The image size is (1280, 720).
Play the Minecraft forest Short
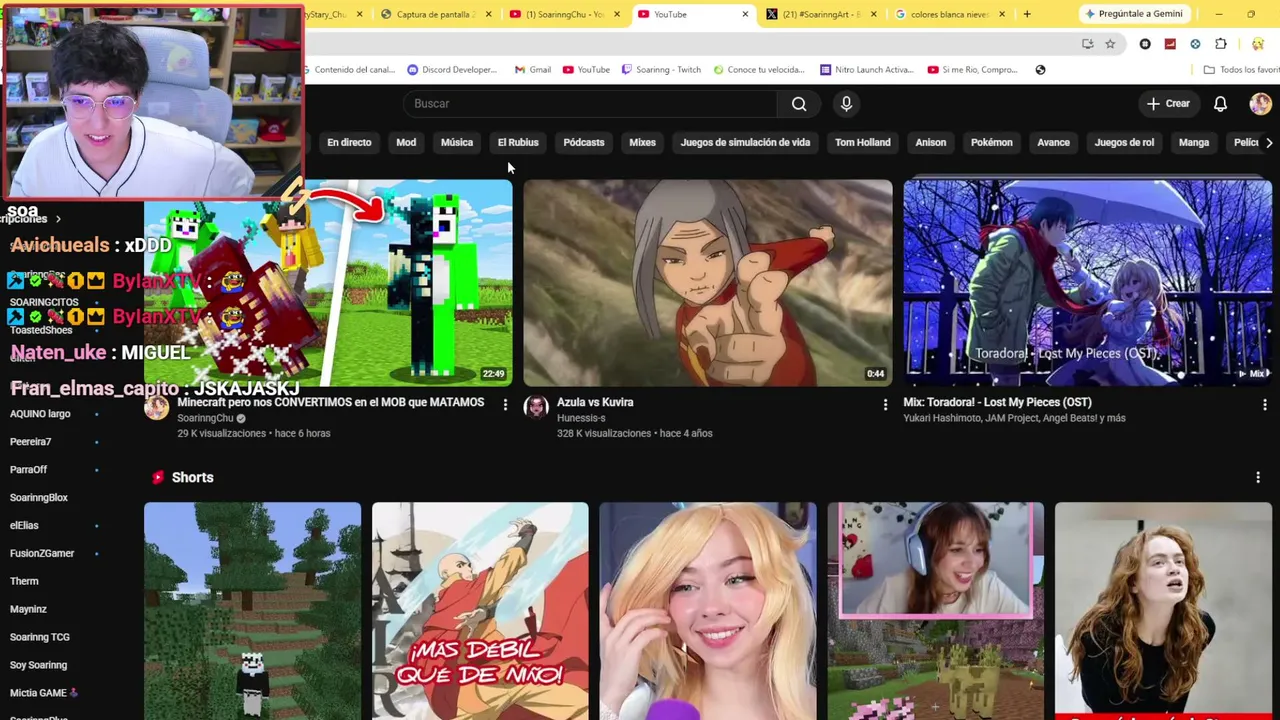point(252,611)
